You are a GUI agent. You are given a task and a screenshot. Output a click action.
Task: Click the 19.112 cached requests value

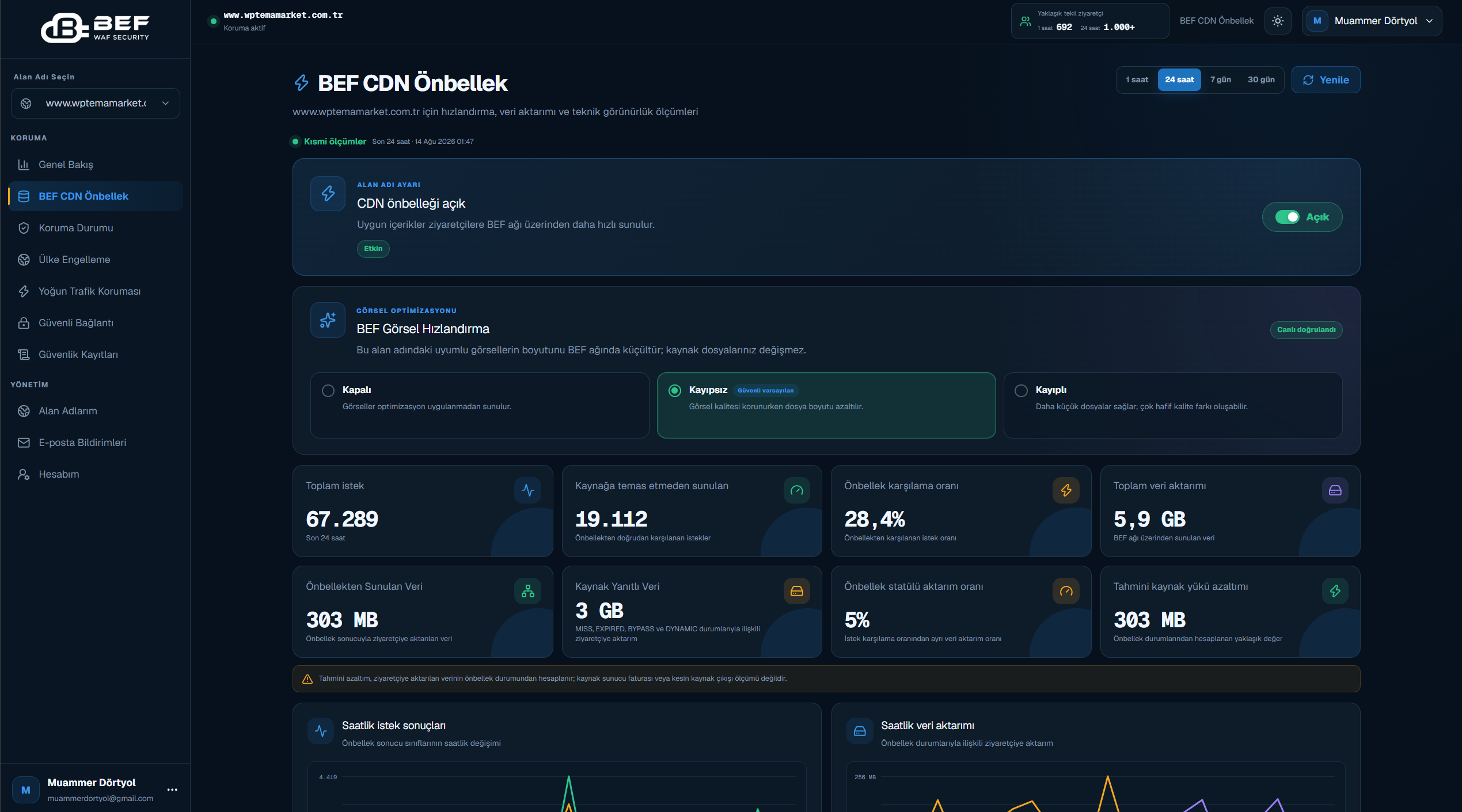[611, 519]
